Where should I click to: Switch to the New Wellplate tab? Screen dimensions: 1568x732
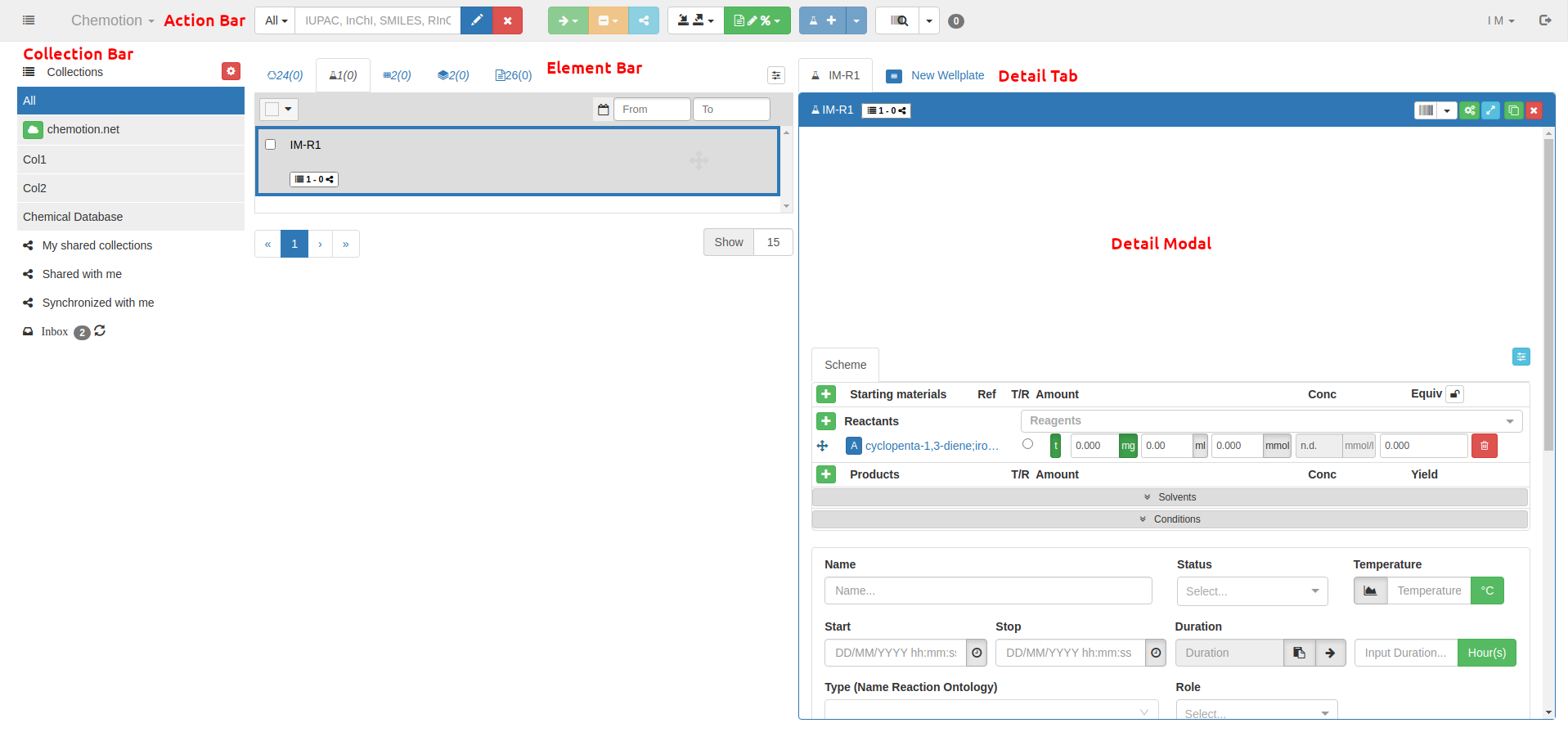pyautogui.click(x=937, y=75)
